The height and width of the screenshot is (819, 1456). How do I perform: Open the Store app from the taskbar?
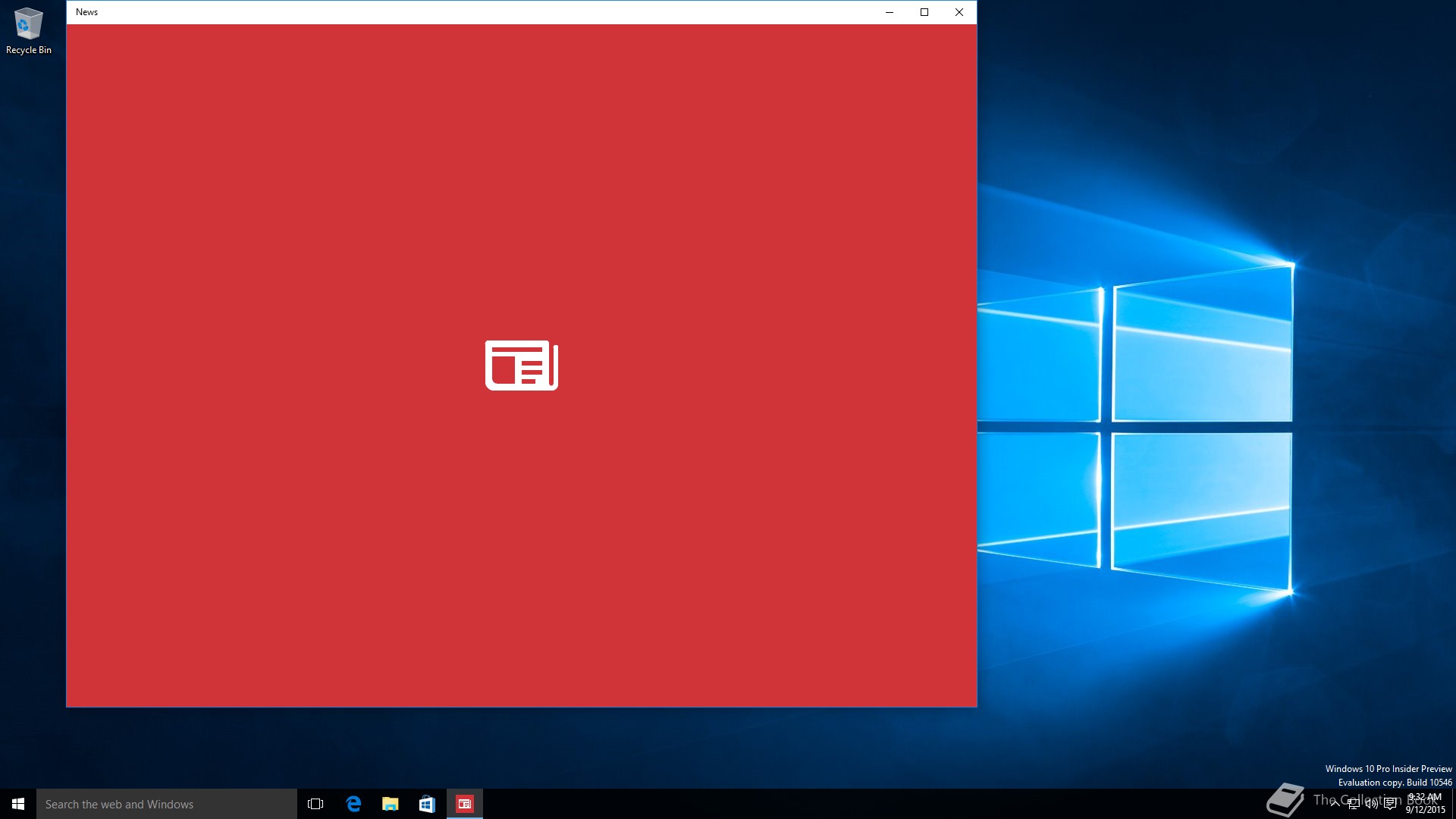427,804
